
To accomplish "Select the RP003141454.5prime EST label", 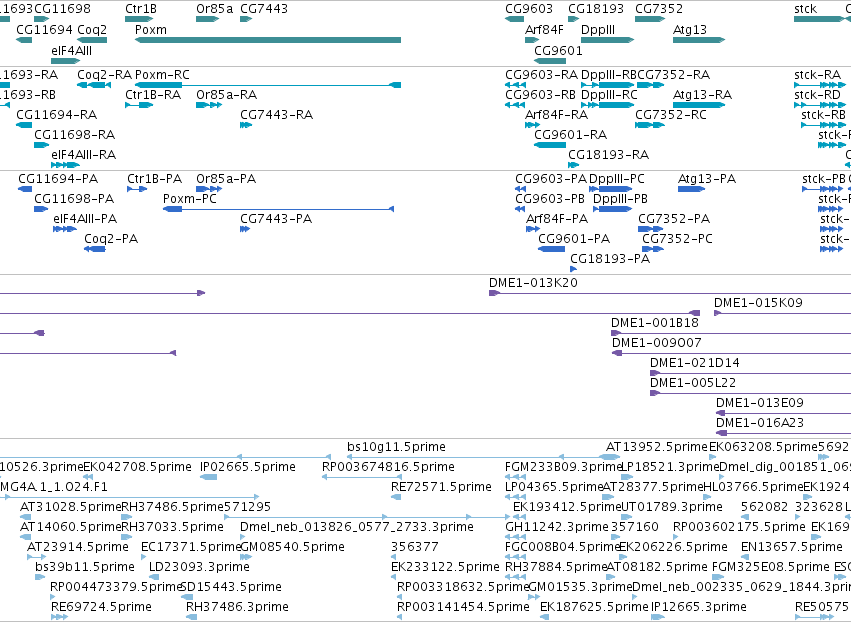I will pos(463,607).
